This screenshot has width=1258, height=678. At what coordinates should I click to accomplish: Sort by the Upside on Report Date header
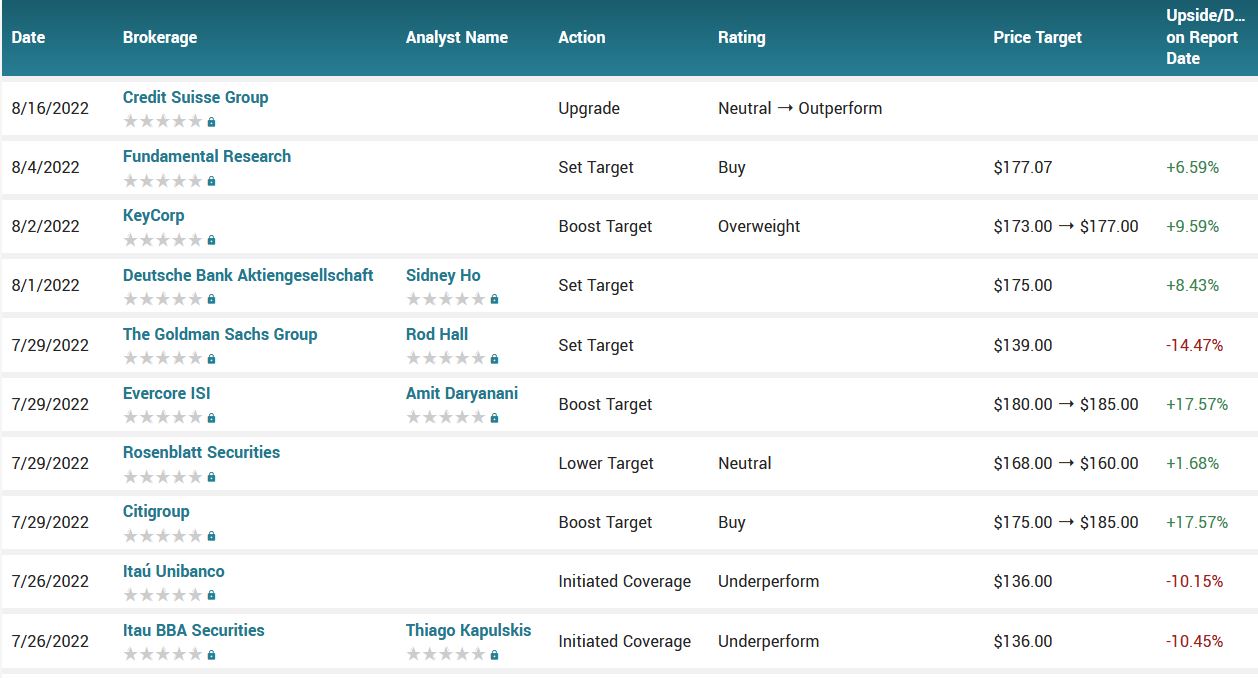(x=1204, y=37)
